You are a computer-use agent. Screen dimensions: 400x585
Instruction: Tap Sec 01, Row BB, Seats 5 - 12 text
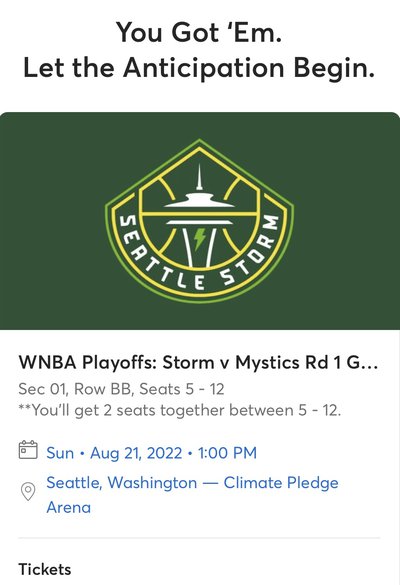[x=121, y=389]
